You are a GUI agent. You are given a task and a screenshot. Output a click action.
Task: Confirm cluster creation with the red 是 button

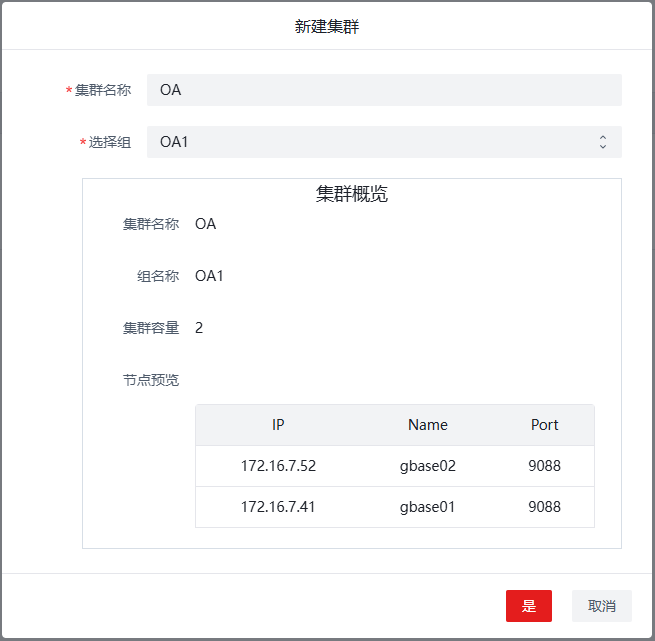coord(529,606)
